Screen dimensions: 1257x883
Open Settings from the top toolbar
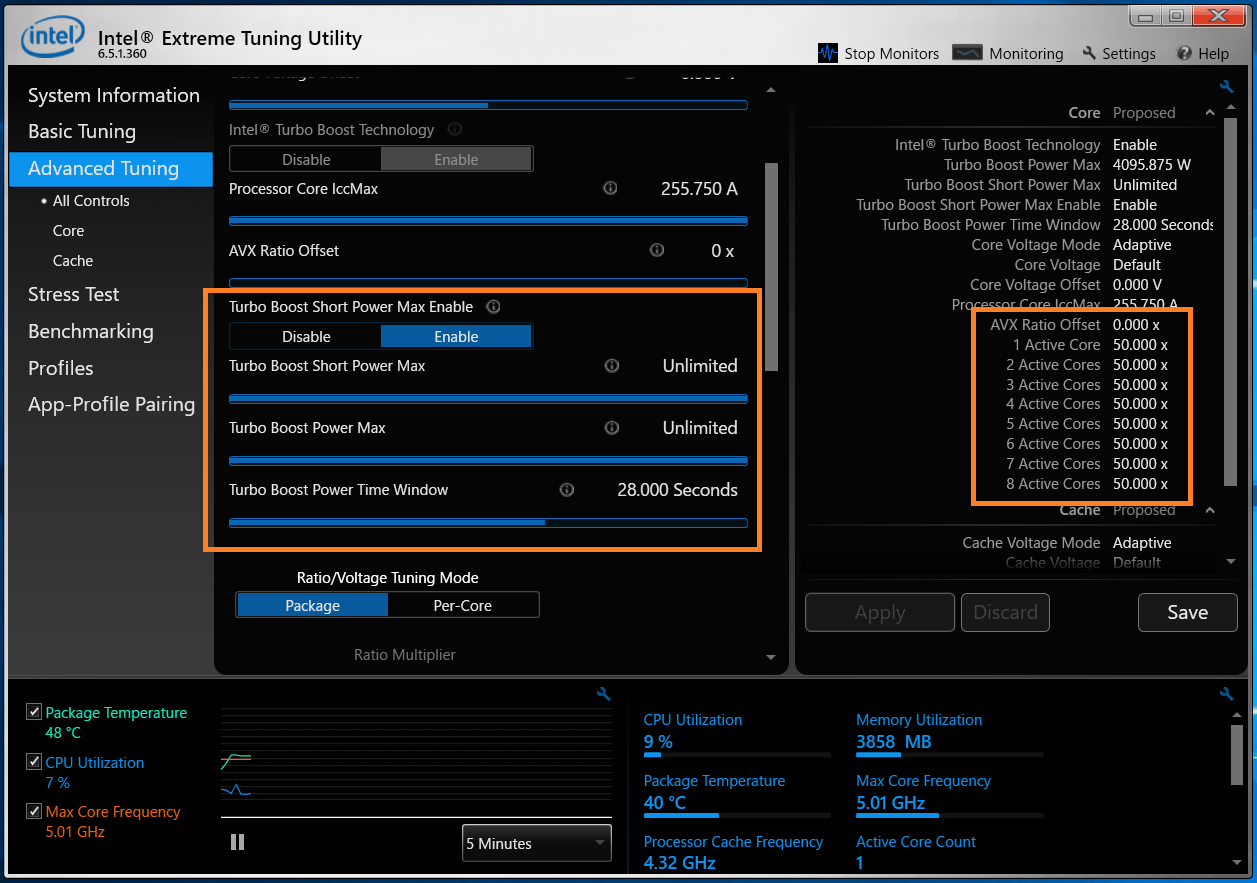click(x=1119, y=53)
